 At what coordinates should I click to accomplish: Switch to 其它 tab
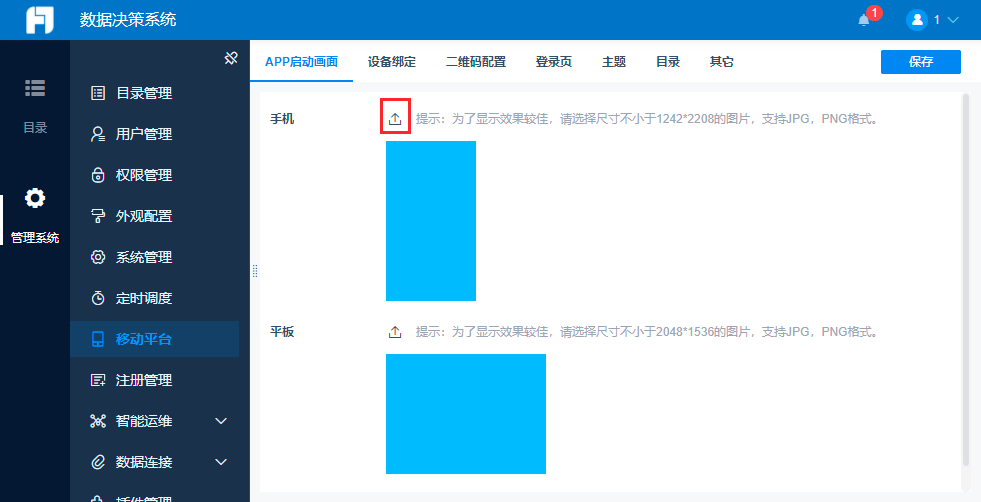[721, 62]
